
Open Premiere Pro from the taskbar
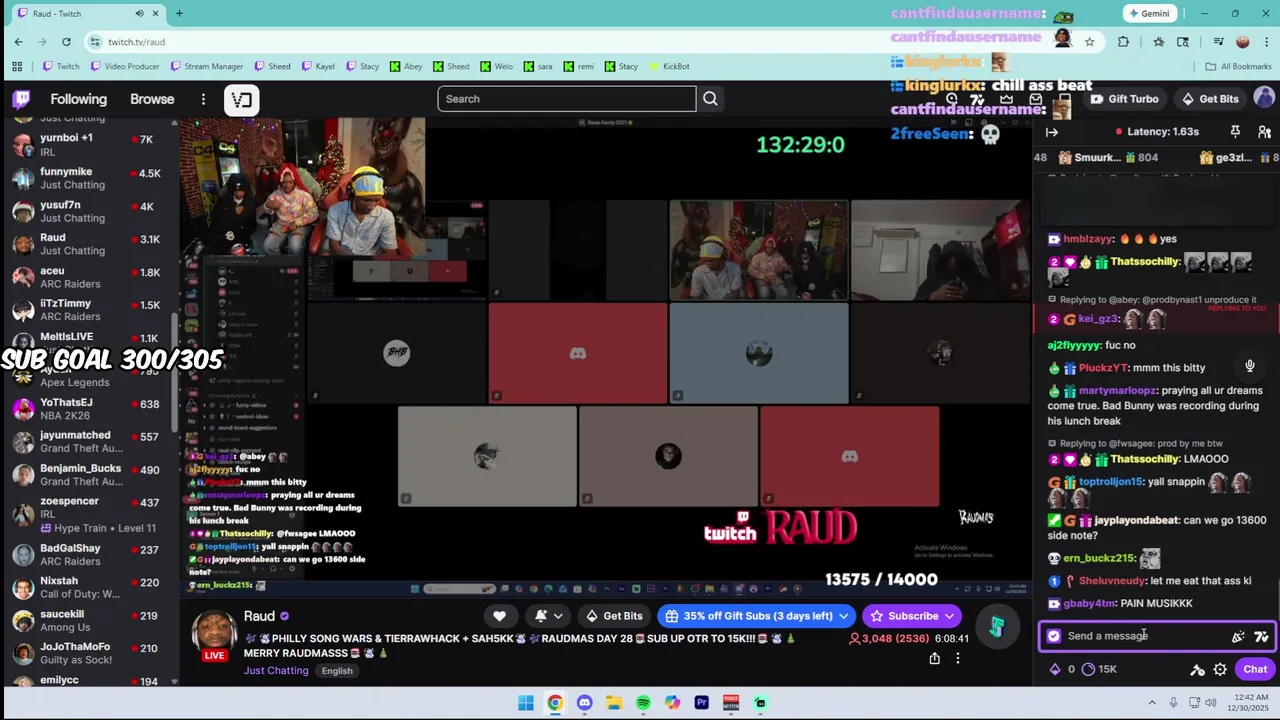point(701,703)
